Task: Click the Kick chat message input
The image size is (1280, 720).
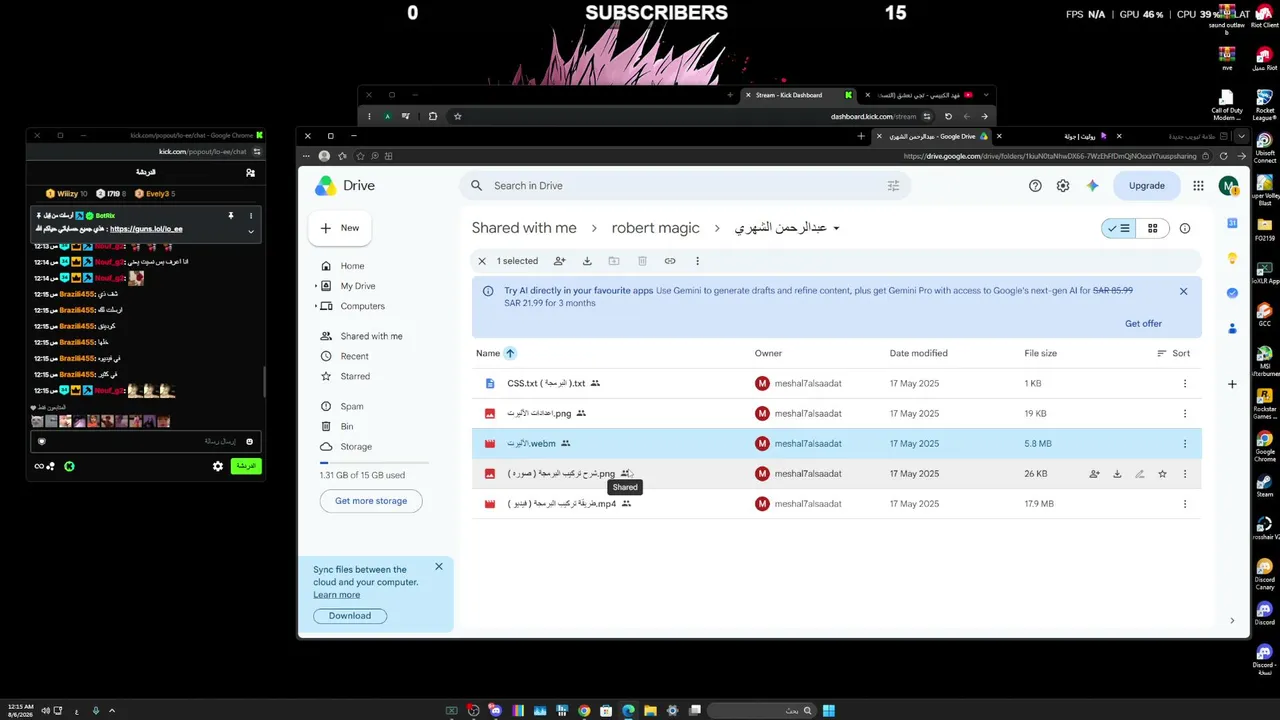Action: (x=146, y=441)
